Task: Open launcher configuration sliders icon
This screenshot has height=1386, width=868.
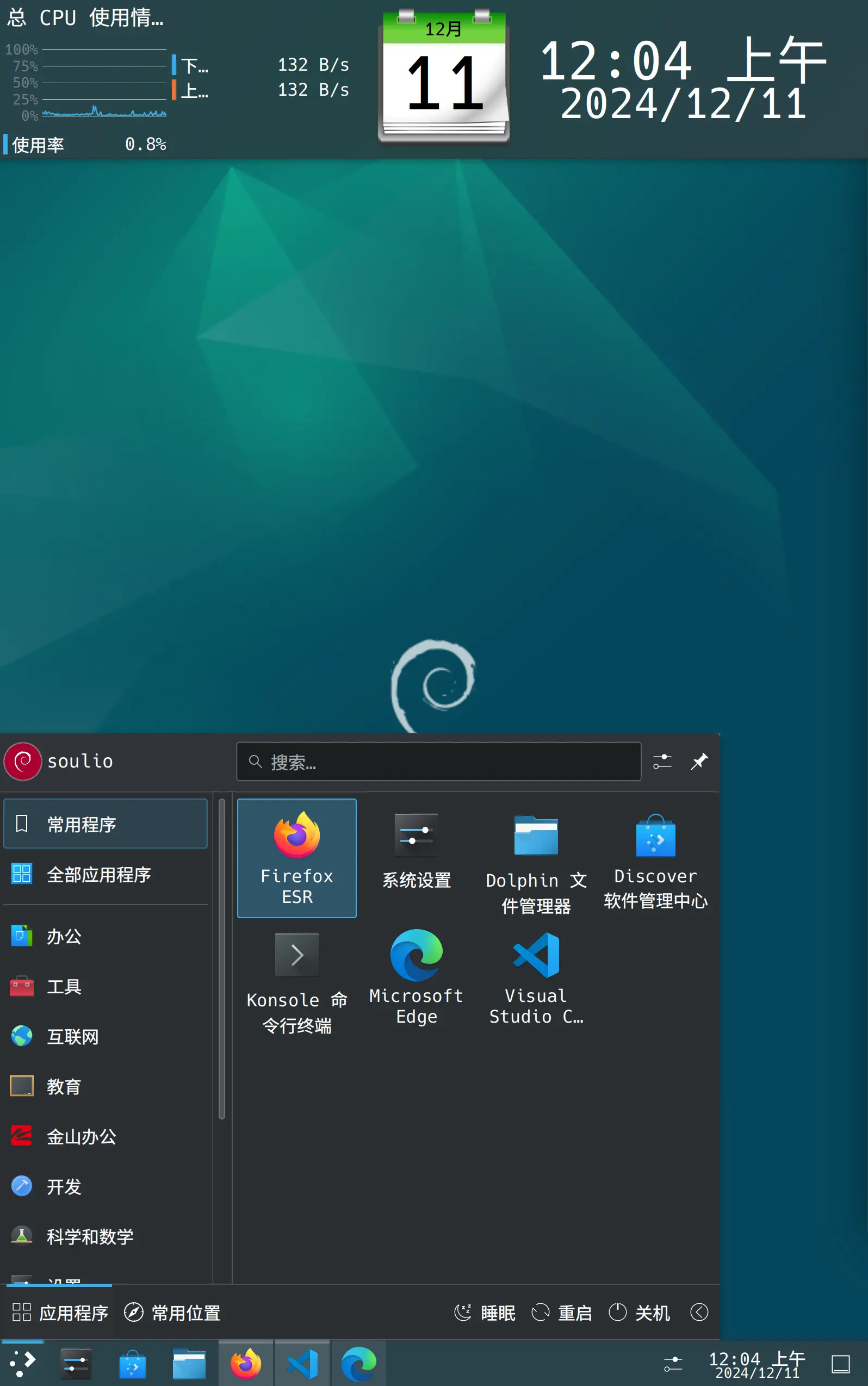Action: (662, 762)
